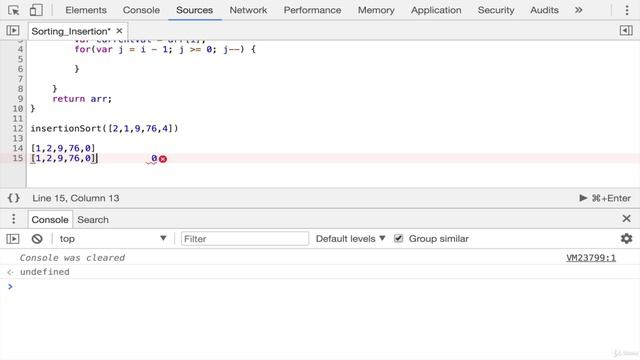The image size is (640, 360).
Task: Open console settings gear
Action: point(627,239)
